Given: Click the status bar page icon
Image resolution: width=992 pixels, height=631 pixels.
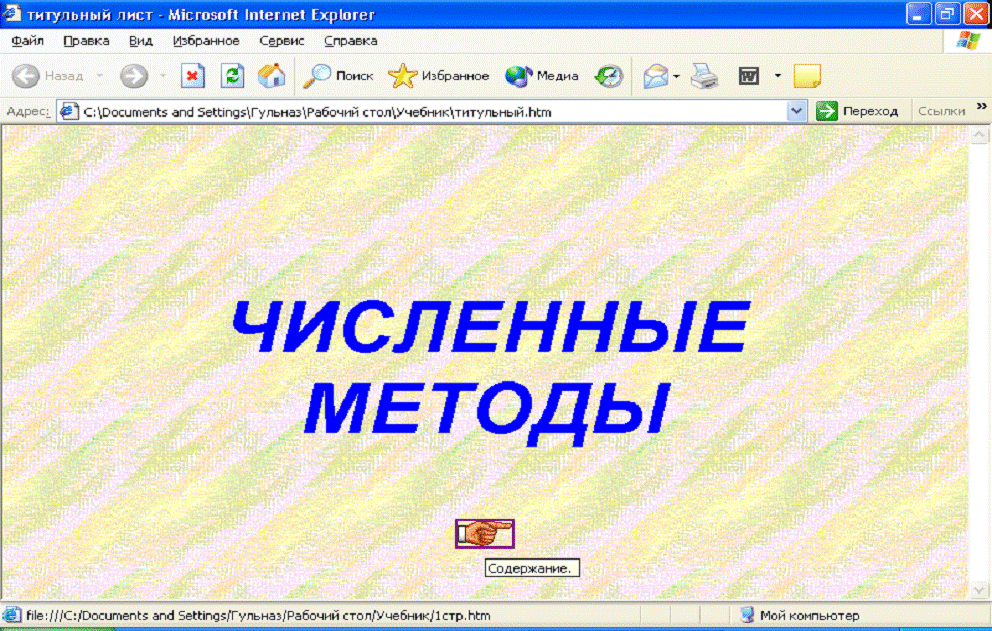Looking at the screenshot, I should (x=11, y=615).
